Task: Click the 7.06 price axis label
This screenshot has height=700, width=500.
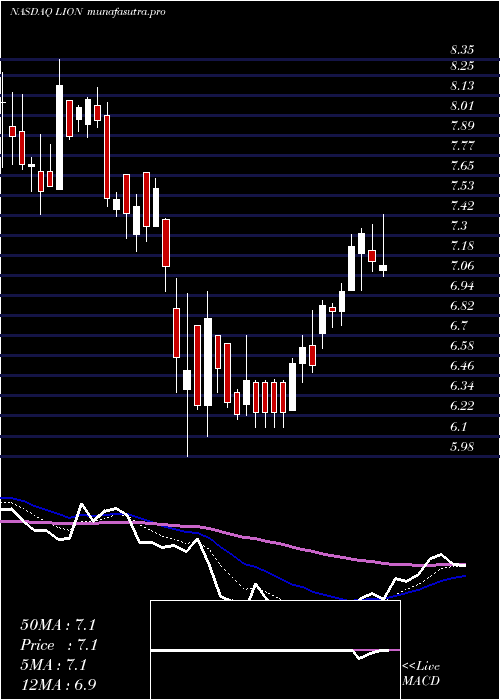Action: [x=462, y=266]
